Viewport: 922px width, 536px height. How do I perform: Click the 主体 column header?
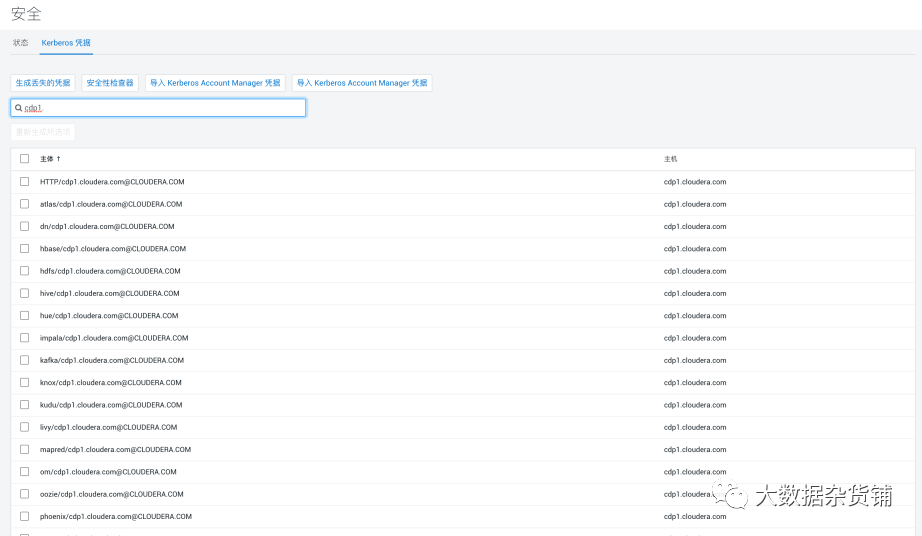tap(46, 159)
